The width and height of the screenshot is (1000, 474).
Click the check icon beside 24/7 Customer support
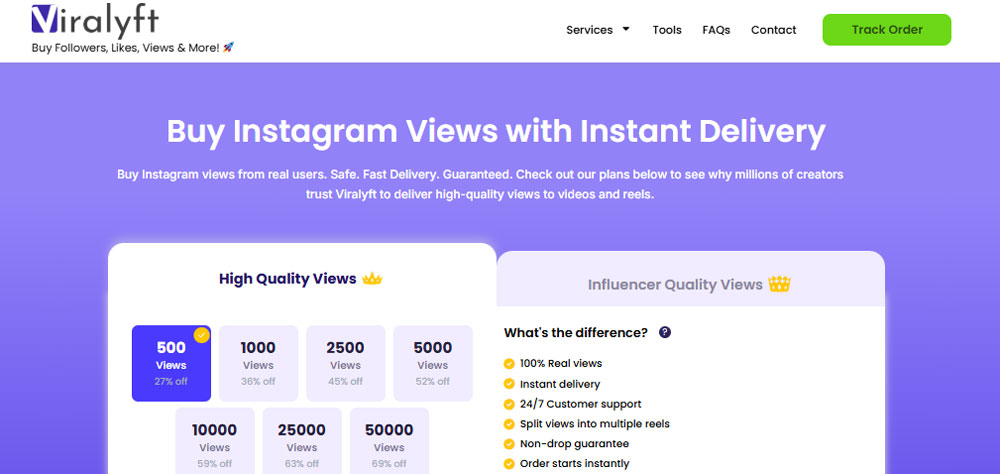(509, 404)
